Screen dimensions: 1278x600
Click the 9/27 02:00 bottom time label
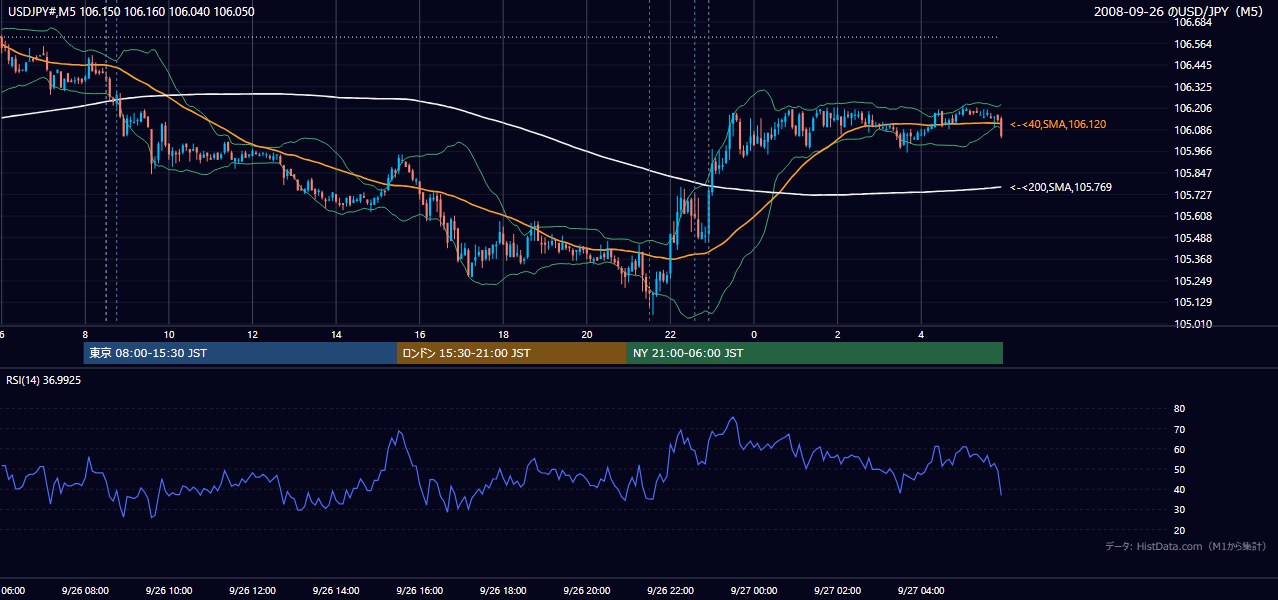tap(836, 591)
